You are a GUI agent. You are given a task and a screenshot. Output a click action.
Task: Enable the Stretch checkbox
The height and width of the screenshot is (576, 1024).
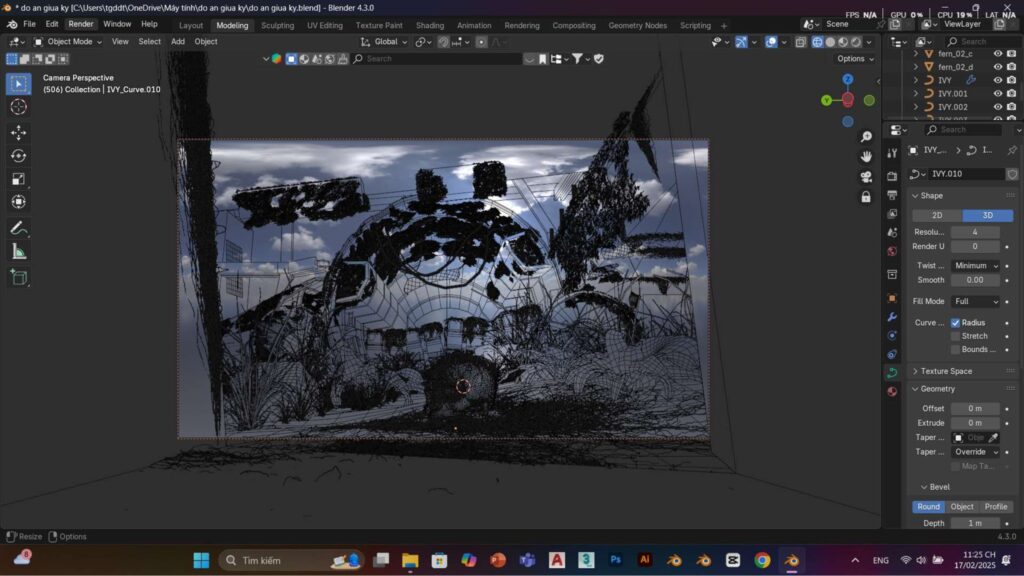click(955, 336)
